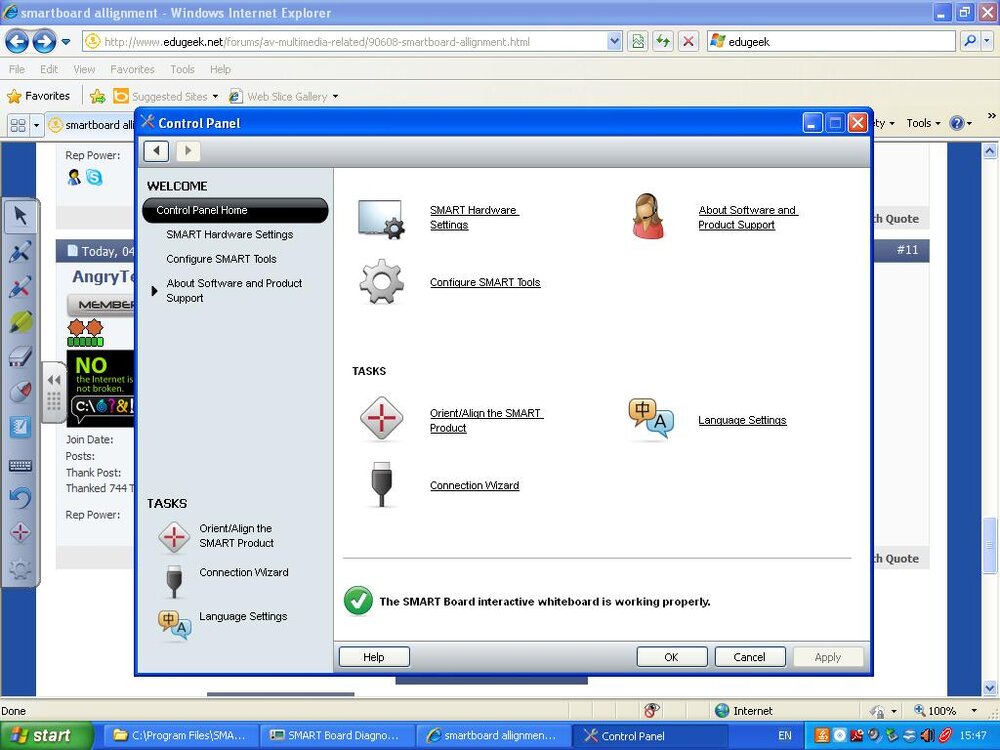1000x750 pixels.
Task: Click the IE refresh button
Action: tap(663, 41)
